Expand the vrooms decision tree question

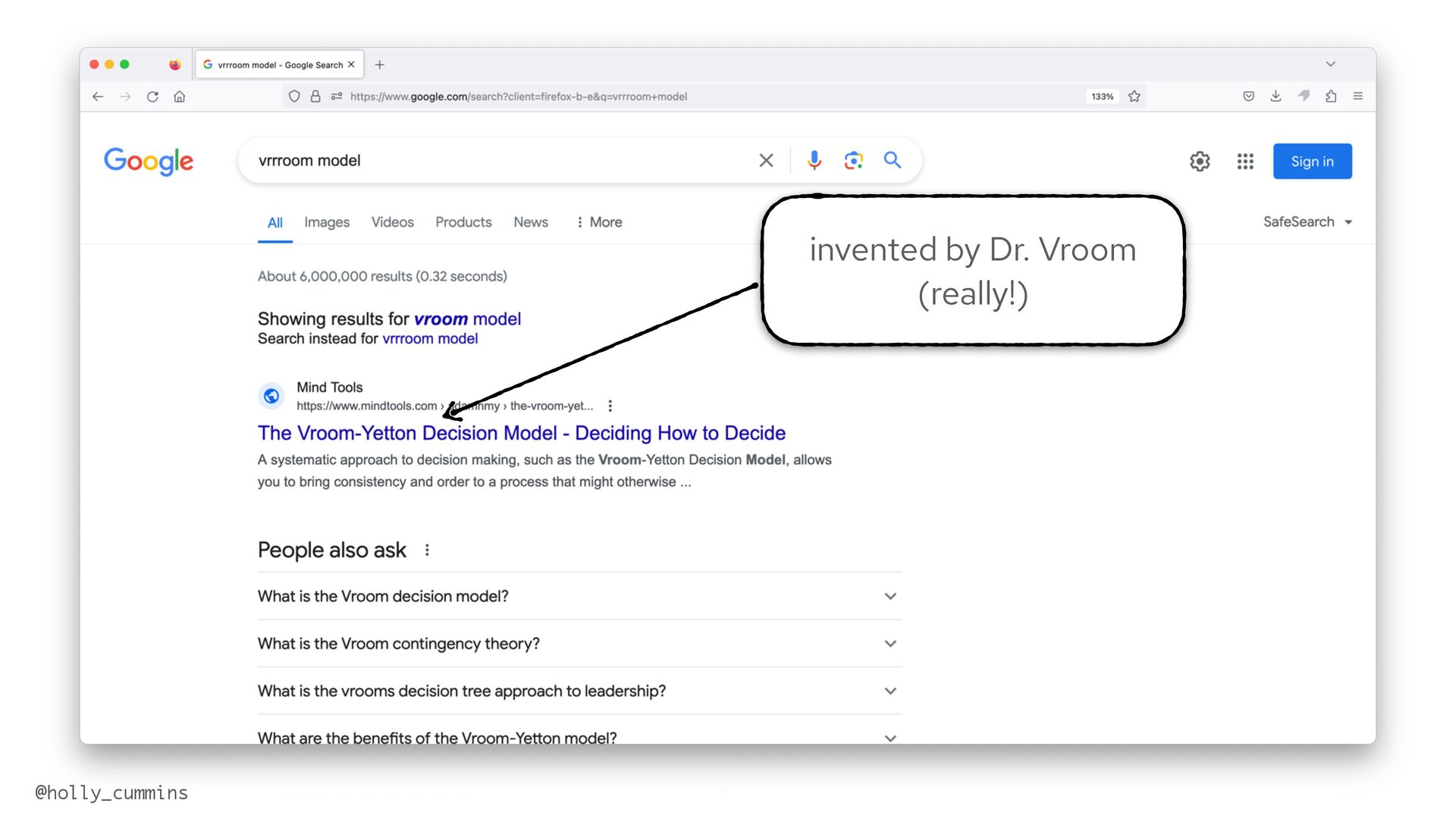tap(579, 691)
